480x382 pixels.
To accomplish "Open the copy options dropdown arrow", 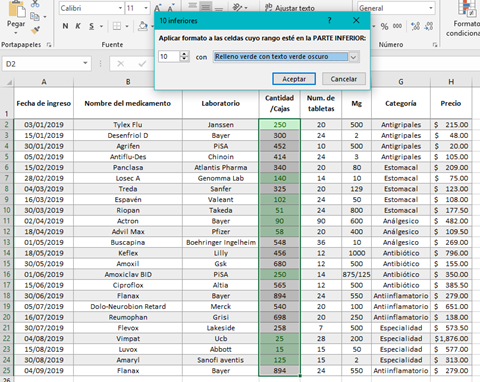I will tap(45, 16).
